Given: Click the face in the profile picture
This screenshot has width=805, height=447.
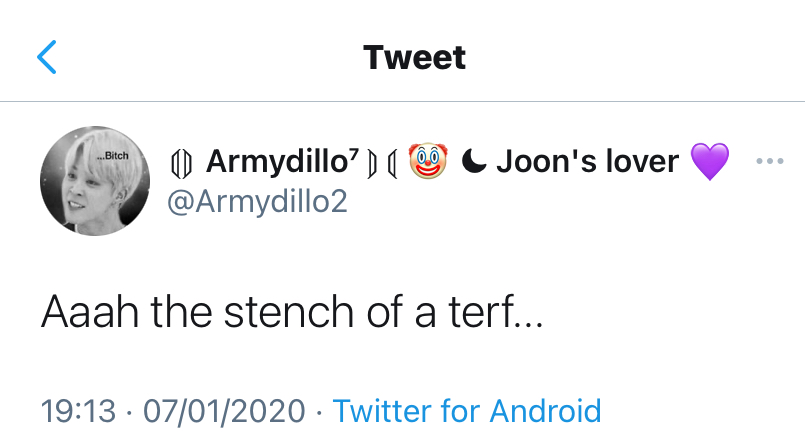Looking at the screenshot, I should [82, 188].
